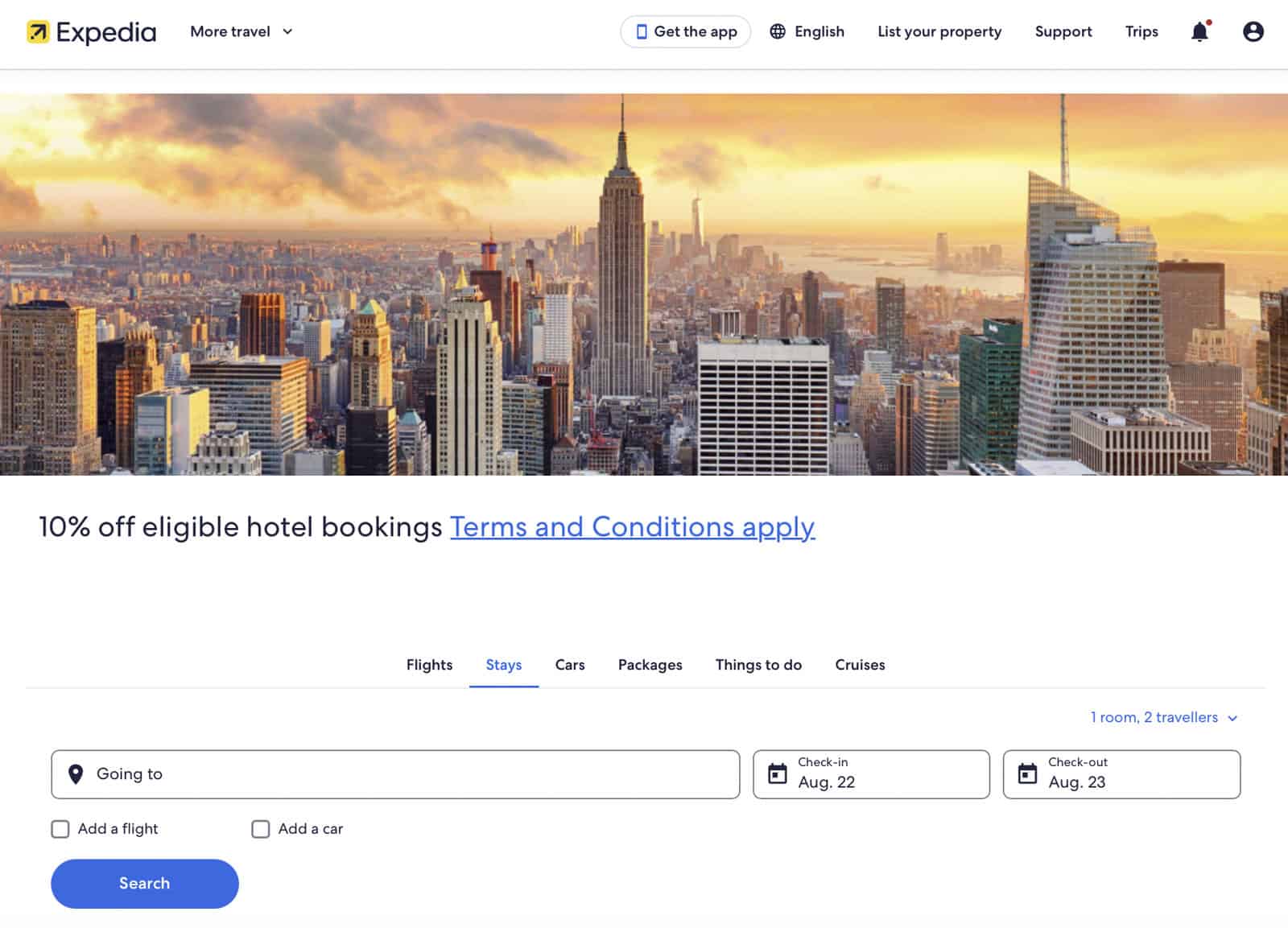Enable the Add a flight checkbox
The width and height of the screenshot is (1288, 928).
coord(60,828)
